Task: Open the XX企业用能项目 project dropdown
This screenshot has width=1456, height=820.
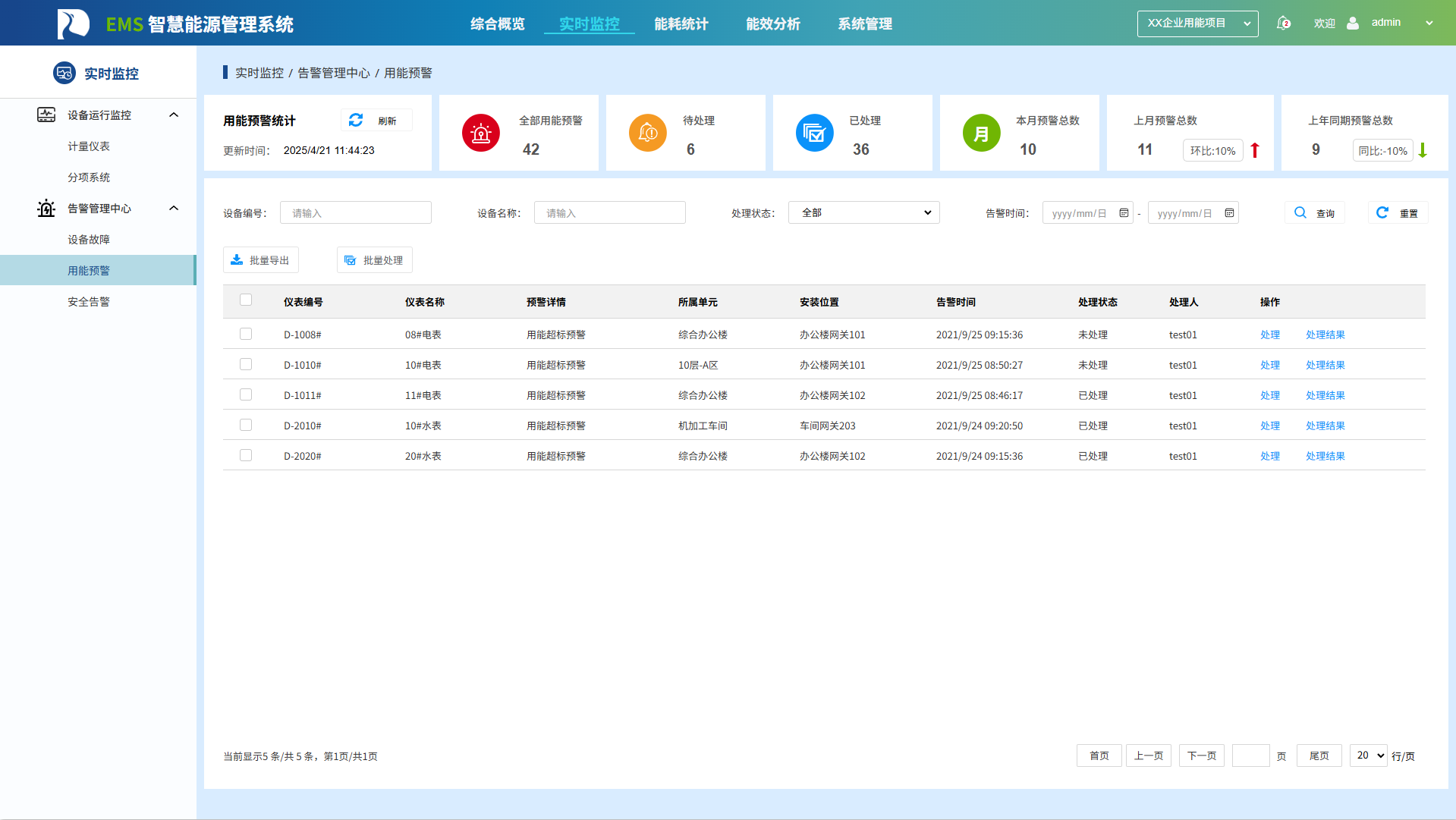Action: 1197,24
